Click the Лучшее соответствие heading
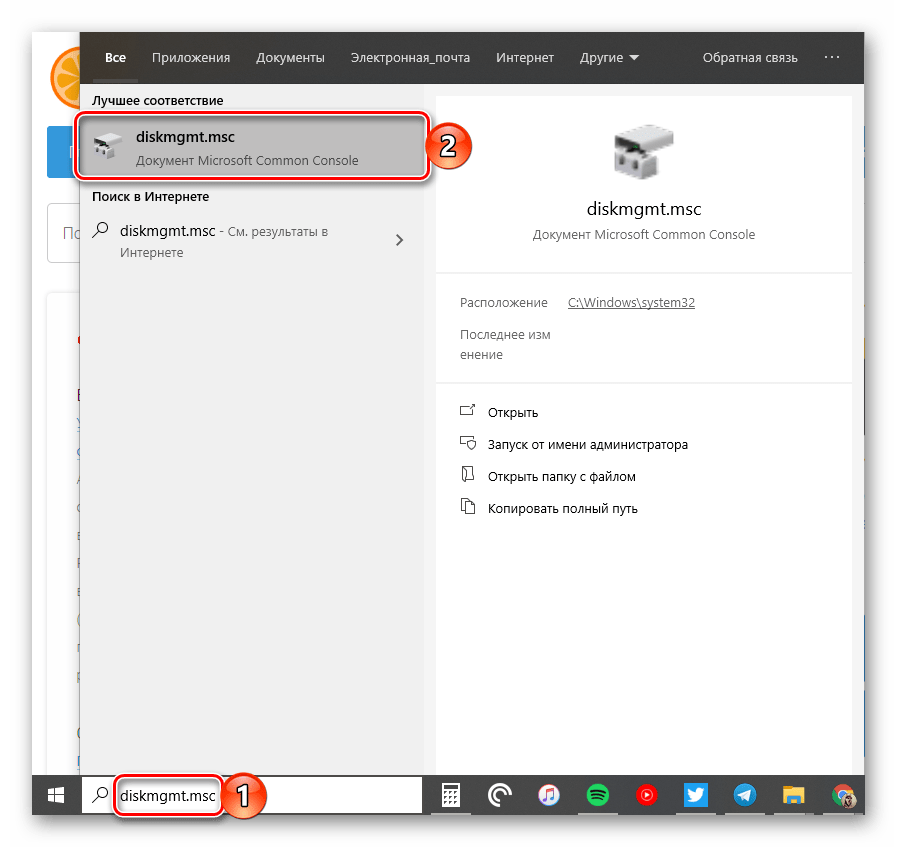This screenshot has width=897, height=847. [x=157, y=101]
